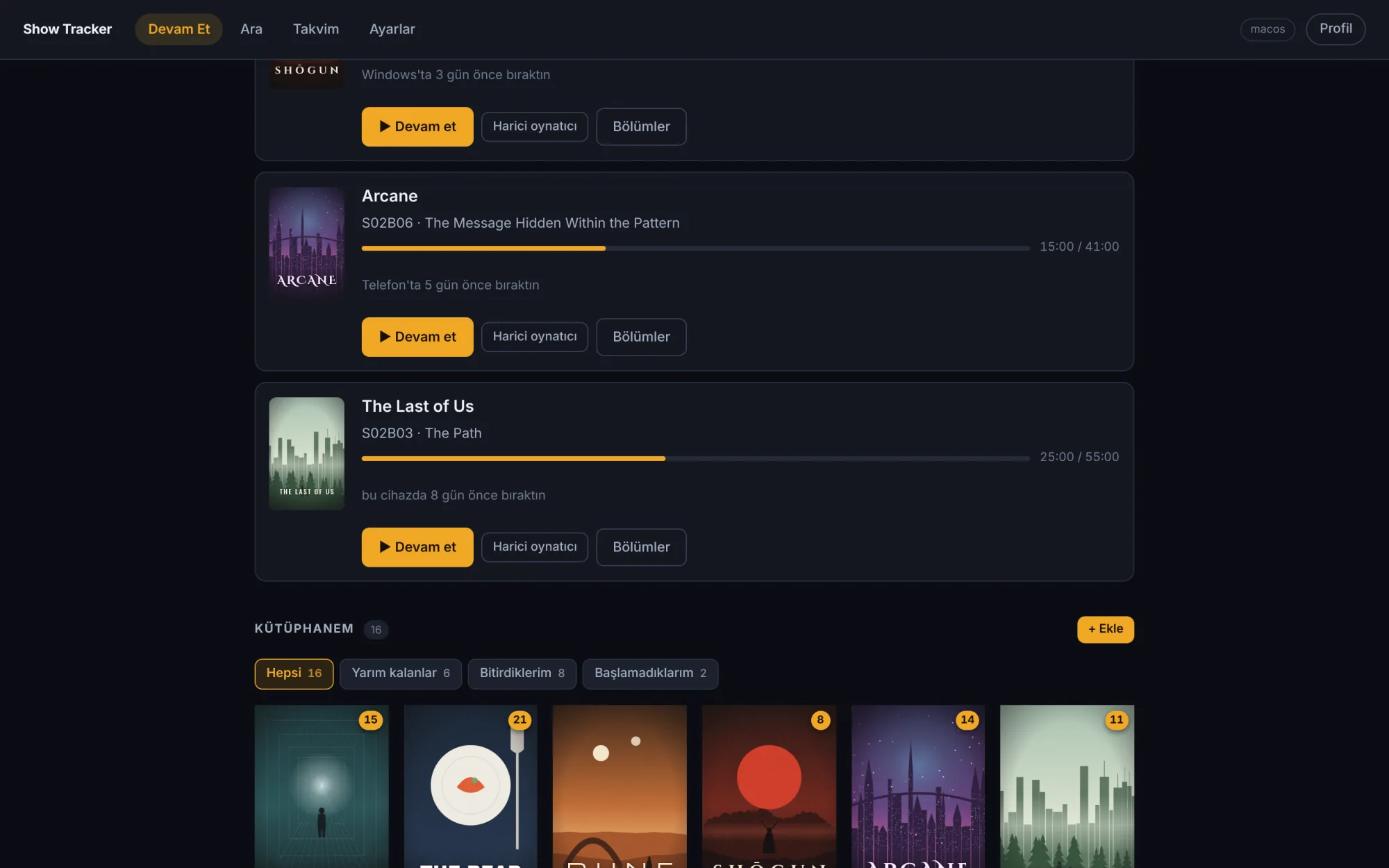Select the Devam Et navigation tab
This screenshot has height=868, width=1389.
click(178, 29)
